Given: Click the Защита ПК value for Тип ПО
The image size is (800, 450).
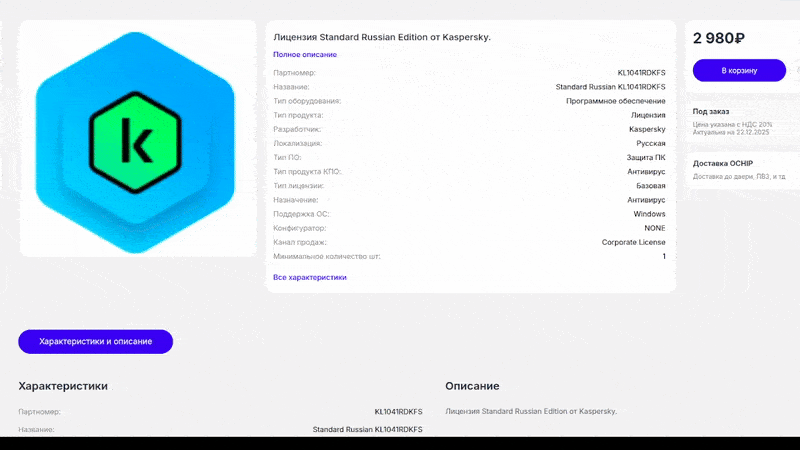Looking at the screenshot, I should point(645,157).
